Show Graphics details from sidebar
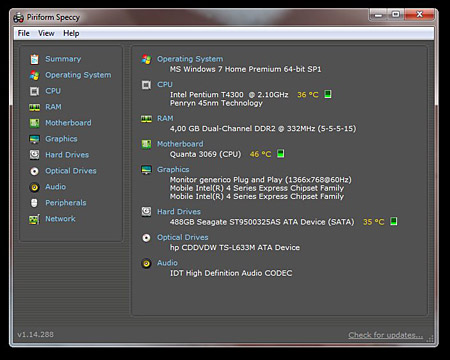 [x=61, y=139]
